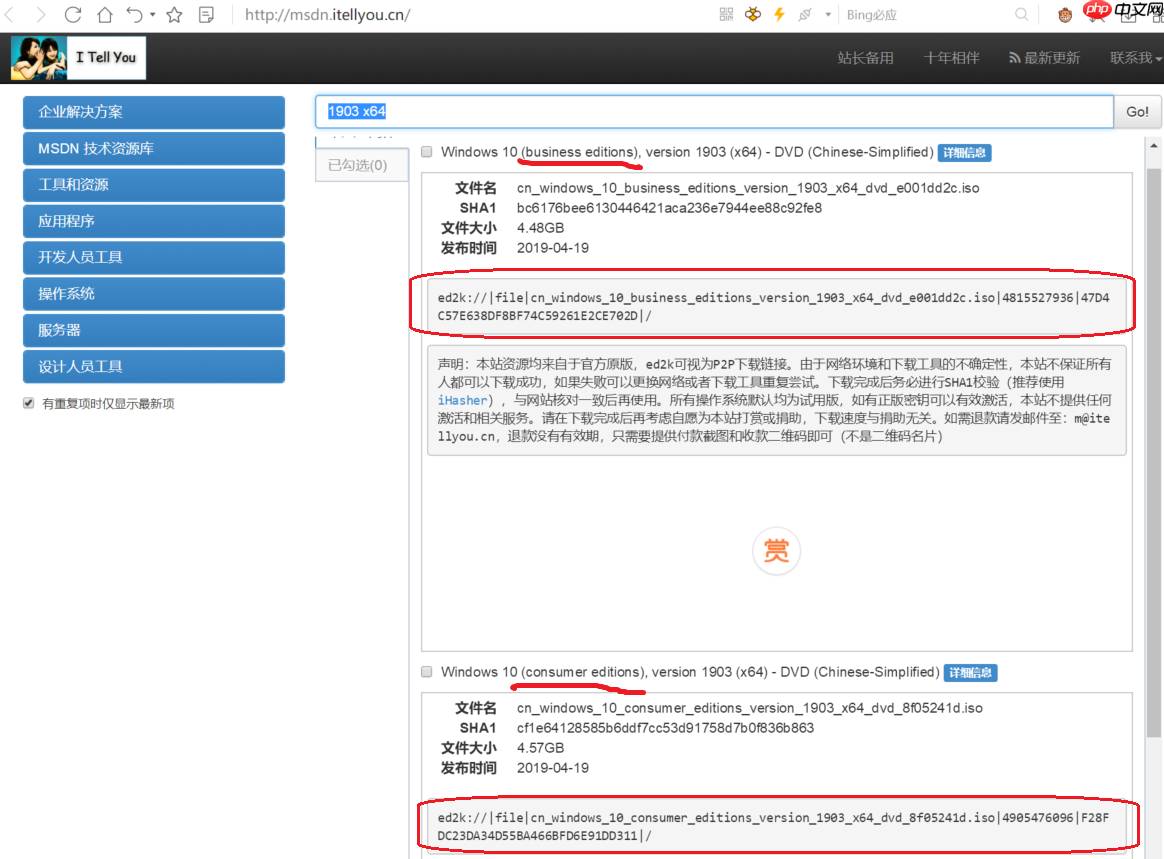
Task: Click the QR code icon in toolbar
Action: (x=725, y=14)
